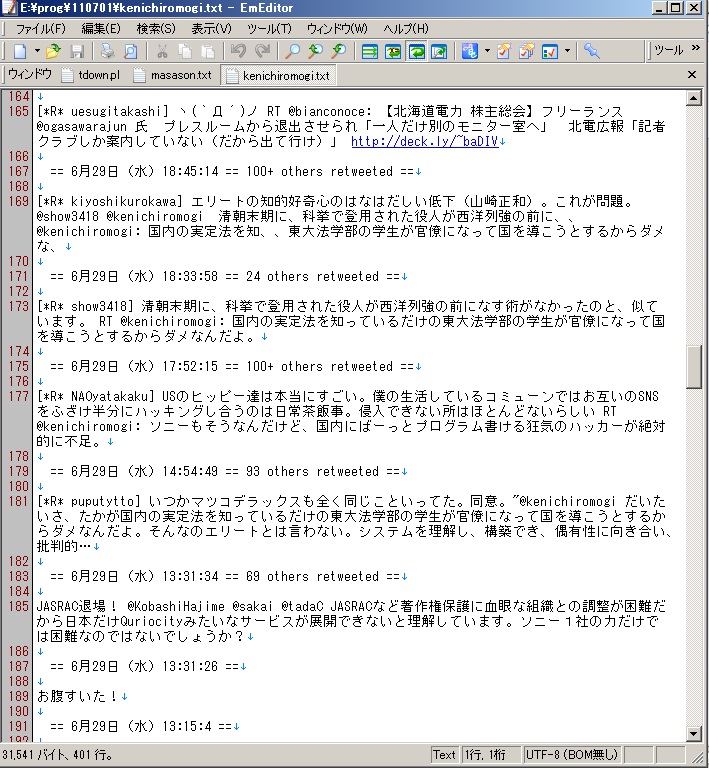Click line number 165 in the margin

pos(18,111)
